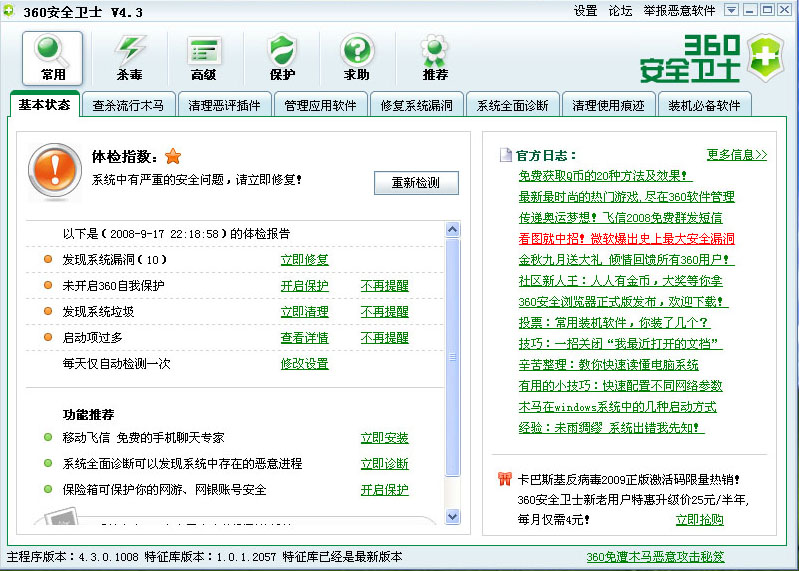Open the 木马在windows系统中的几种启动方式 article
Screen dimensions: 799x571
(618, 406)
